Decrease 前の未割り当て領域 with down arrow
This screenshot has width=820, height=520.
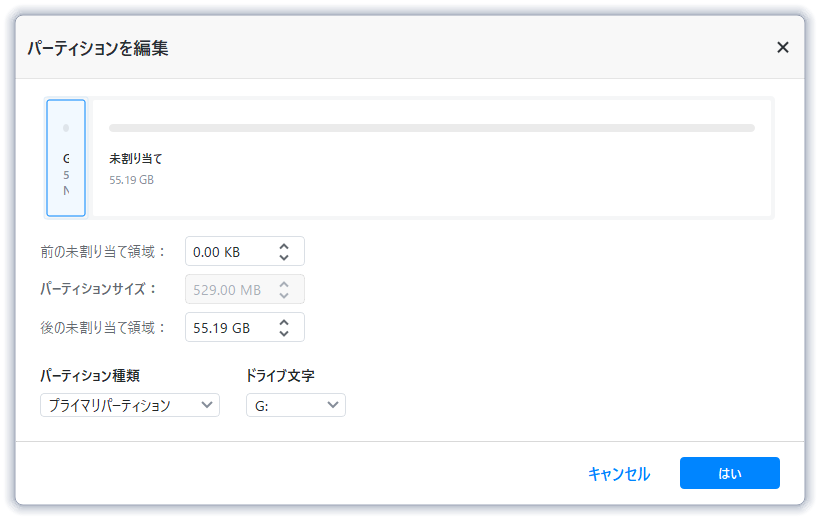click(x=284, y=257)
